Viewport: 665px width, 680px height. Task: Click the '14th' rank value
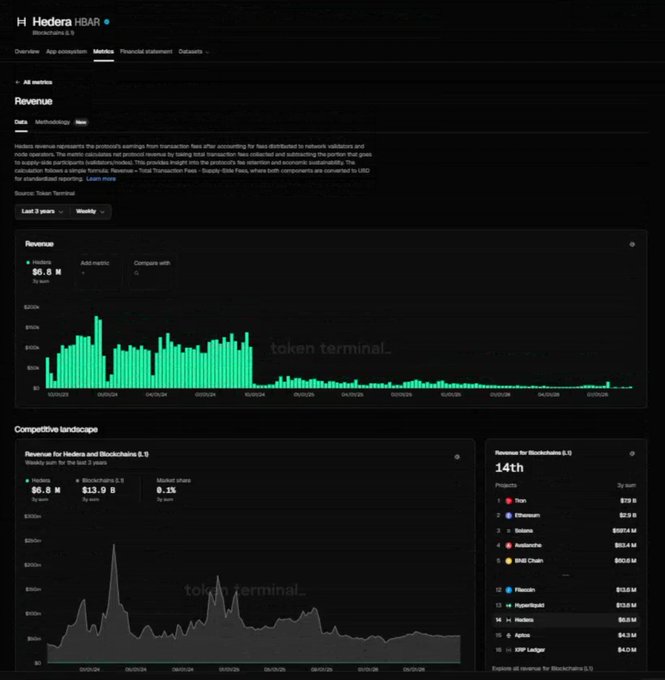[509, 468]
